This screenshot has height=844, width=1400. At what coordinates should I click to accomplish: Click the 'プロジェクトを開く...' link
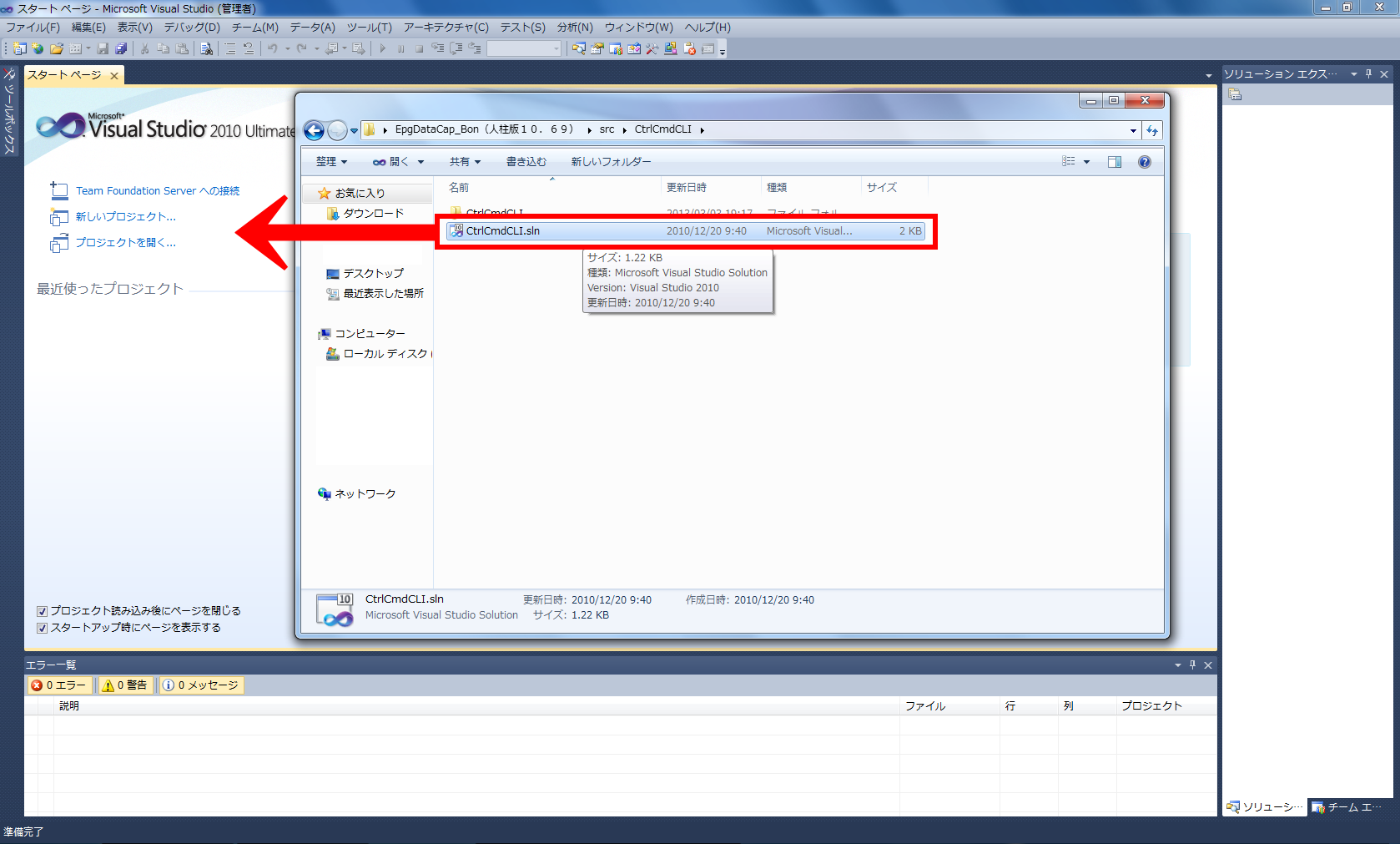click(126, 243)
